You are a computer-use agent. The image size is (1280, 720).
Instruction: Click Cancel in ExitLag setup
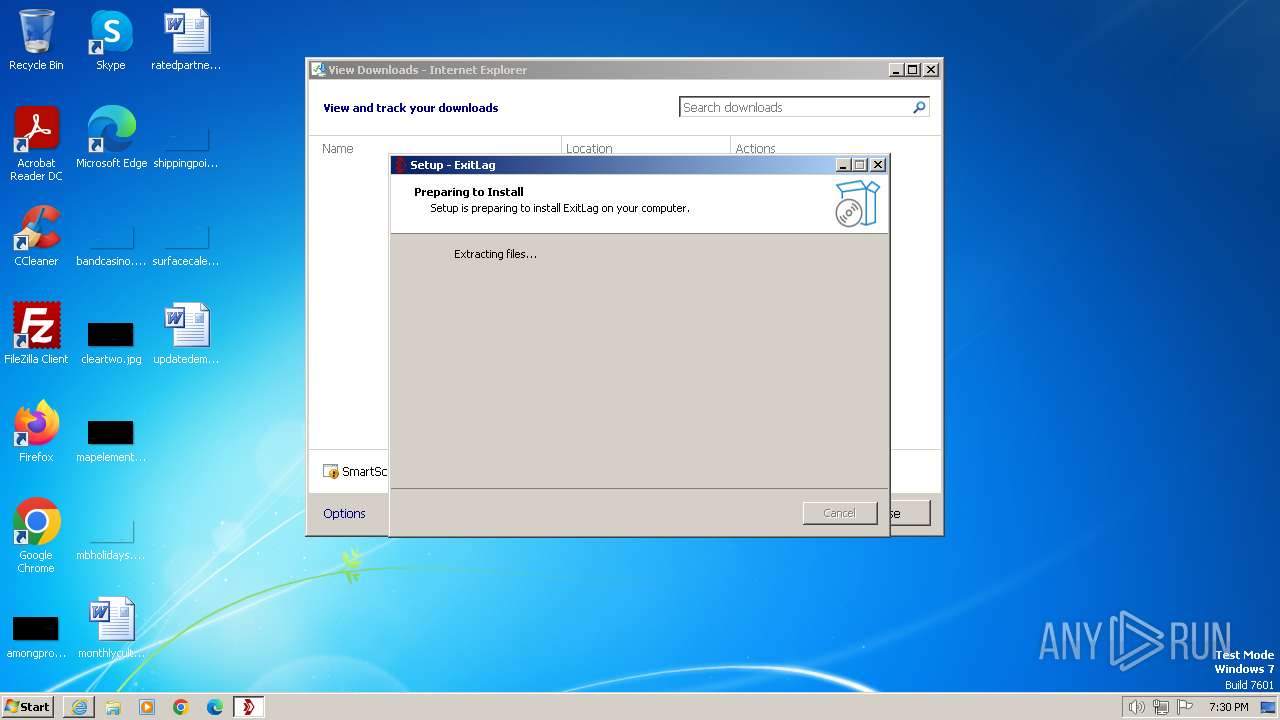(x=839, y=513)
